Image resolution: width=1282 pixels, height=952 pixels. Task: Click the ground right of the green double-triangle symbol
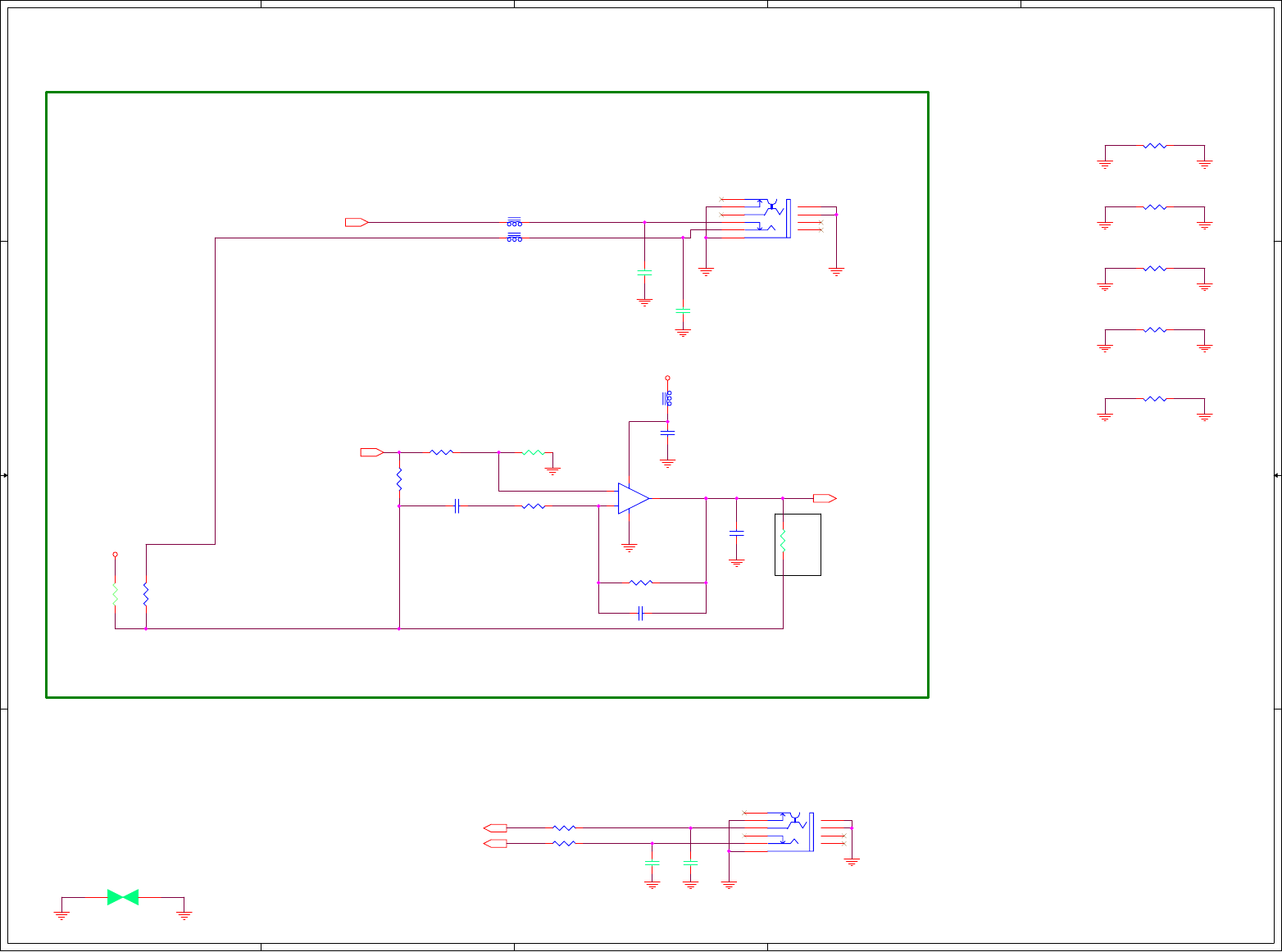tap(184, 916)
